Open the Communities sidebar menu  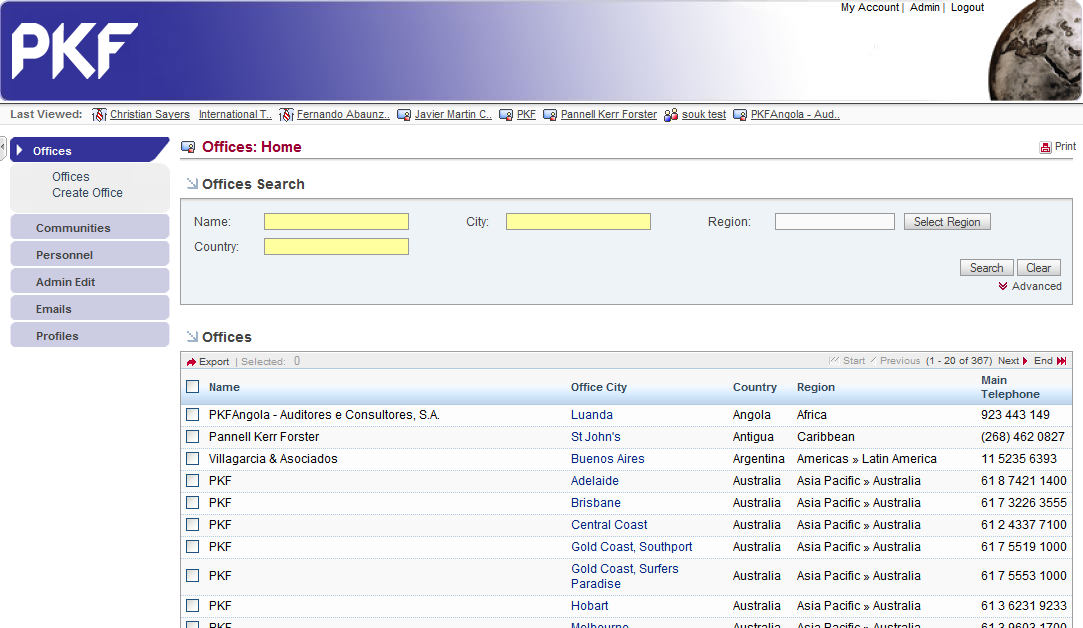[90, 227]
